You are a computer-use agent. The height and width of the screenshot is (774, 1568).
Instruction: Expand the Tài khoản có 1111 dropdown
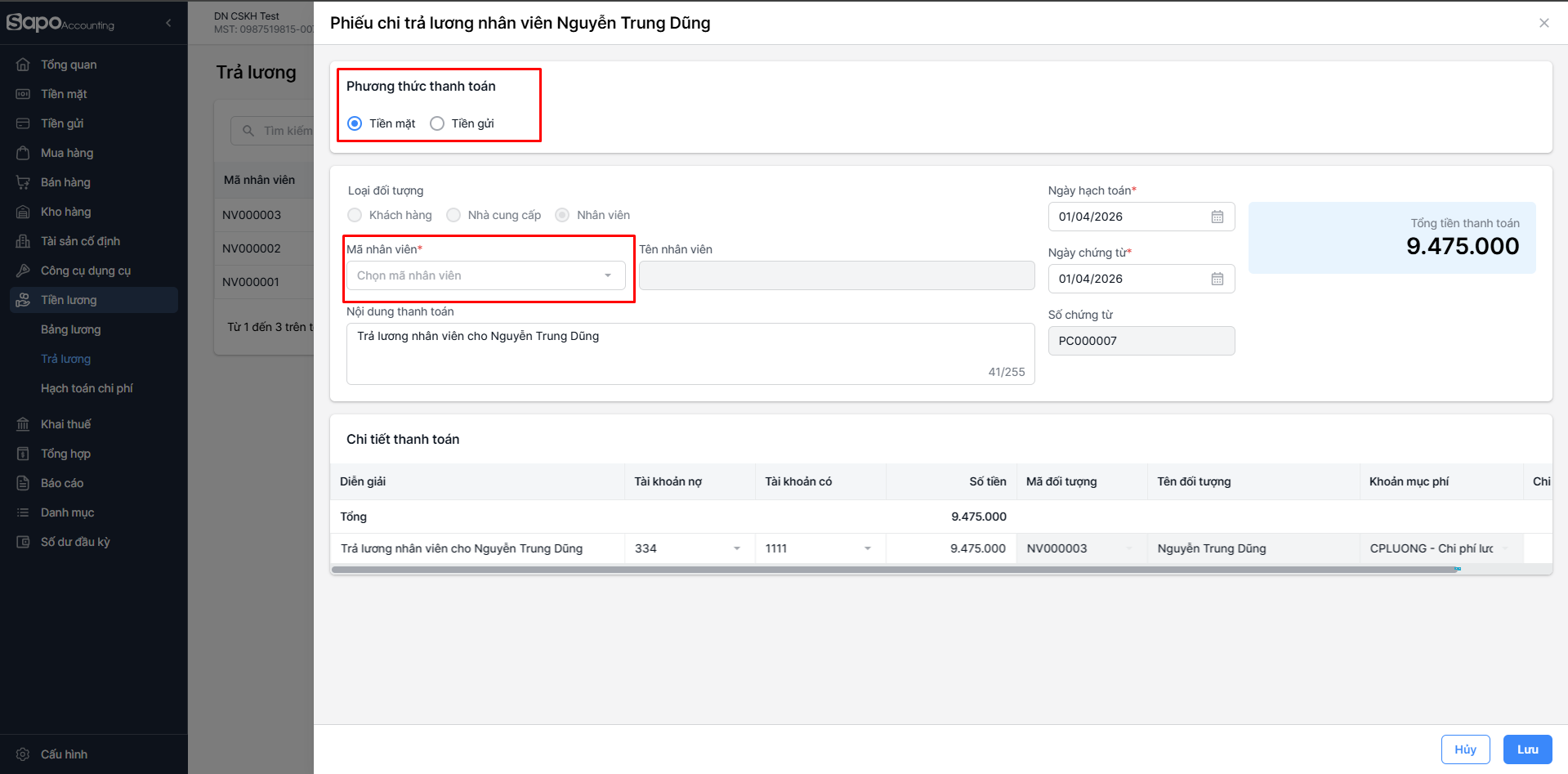pos(867,548)
